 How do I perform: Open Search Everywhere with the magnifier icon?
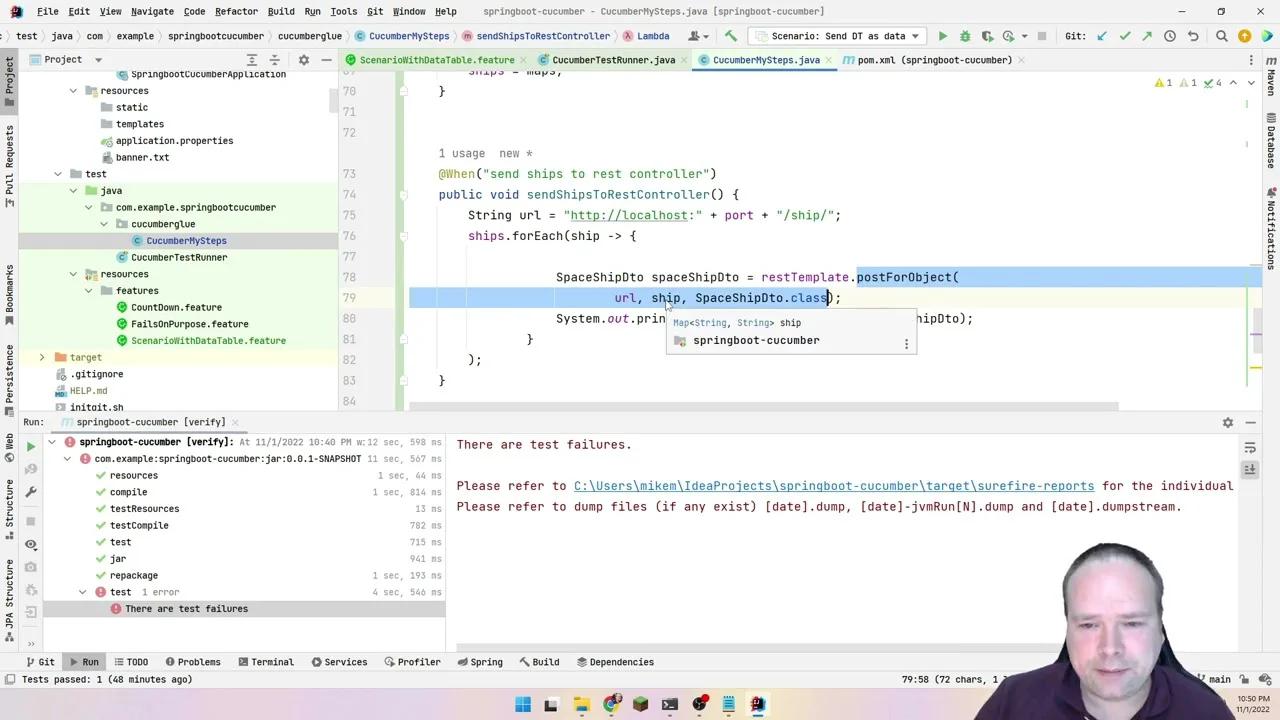[x=1221, y=36]
